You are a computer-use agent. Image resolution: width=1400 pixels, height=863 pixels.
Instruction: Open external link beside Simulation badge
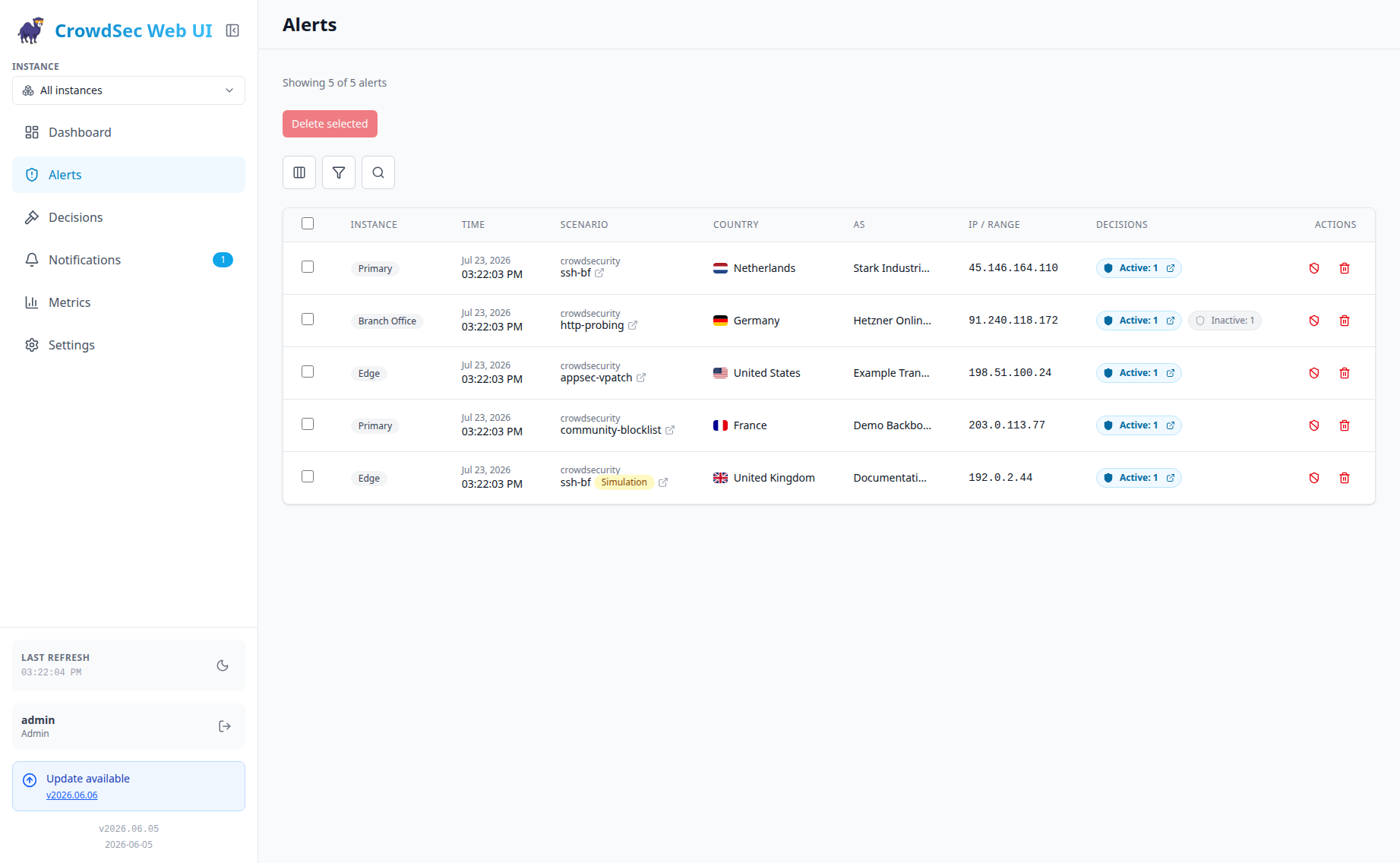[x=663, y=482]
